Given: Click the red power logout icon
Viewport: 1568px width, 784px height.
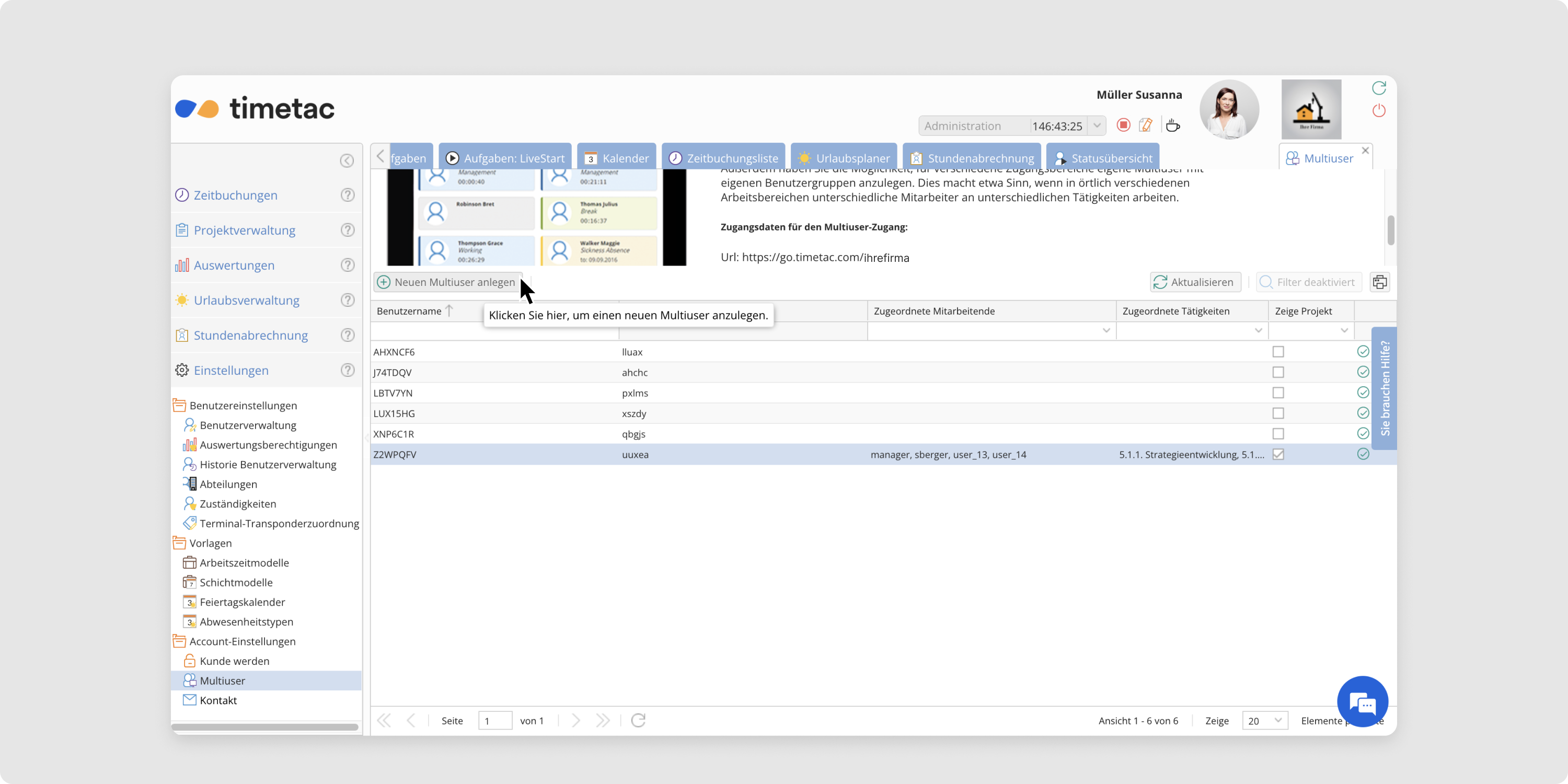Looking at the screenshot, I should 1379,111.
